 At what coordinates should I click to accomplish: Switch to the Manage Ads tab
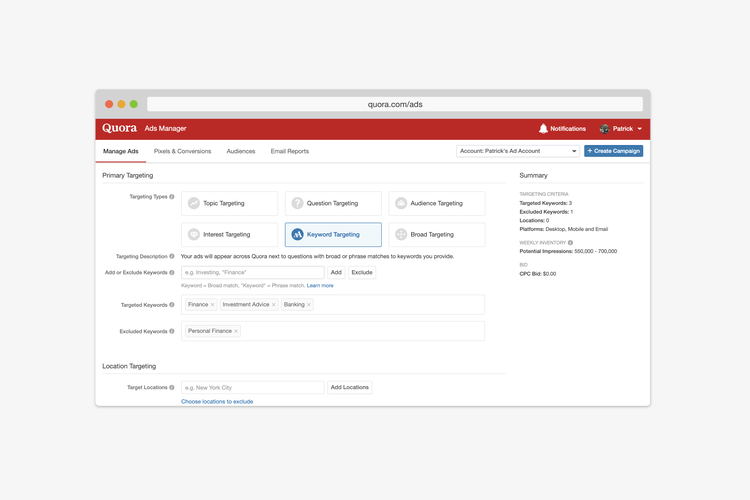tap(121, 151)
